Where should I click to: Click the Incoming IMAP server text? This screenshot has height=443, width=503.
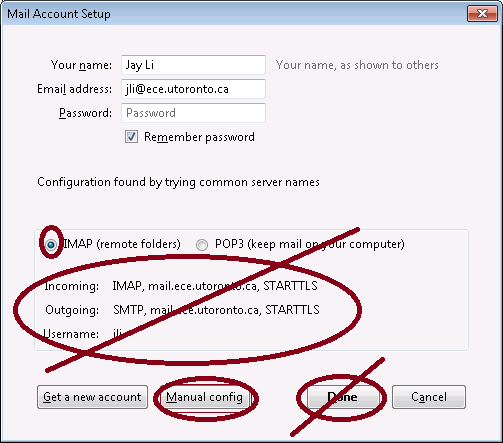pyautogui.click(x=215, y=286)
